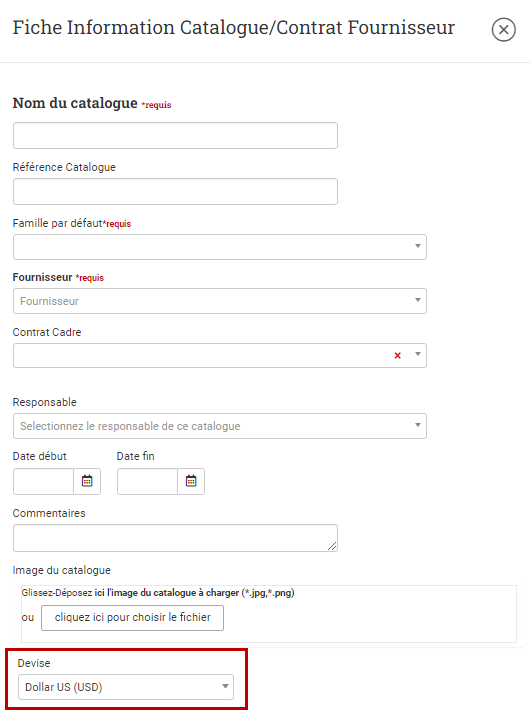This screenshot has height=720, width=531.
Task: Open the Devise currency dropdown arrow
Action: (x=225, y=686)
